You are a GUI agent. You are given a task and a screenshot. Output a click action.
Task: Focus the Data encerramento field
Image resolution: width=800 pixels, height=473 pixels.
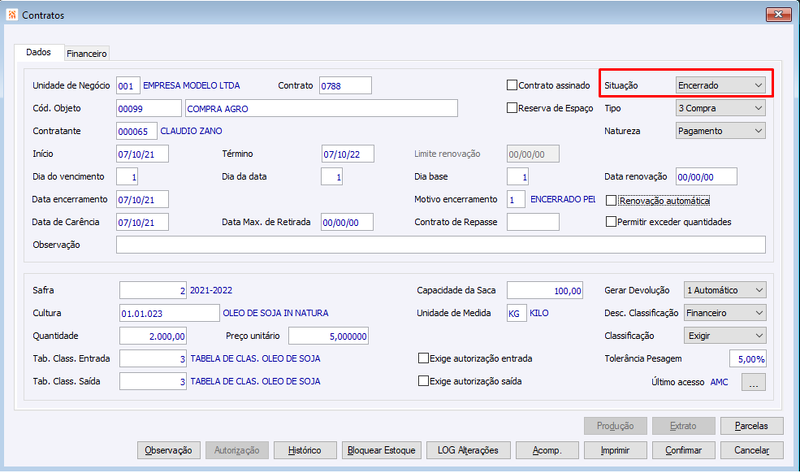point(142,200)
